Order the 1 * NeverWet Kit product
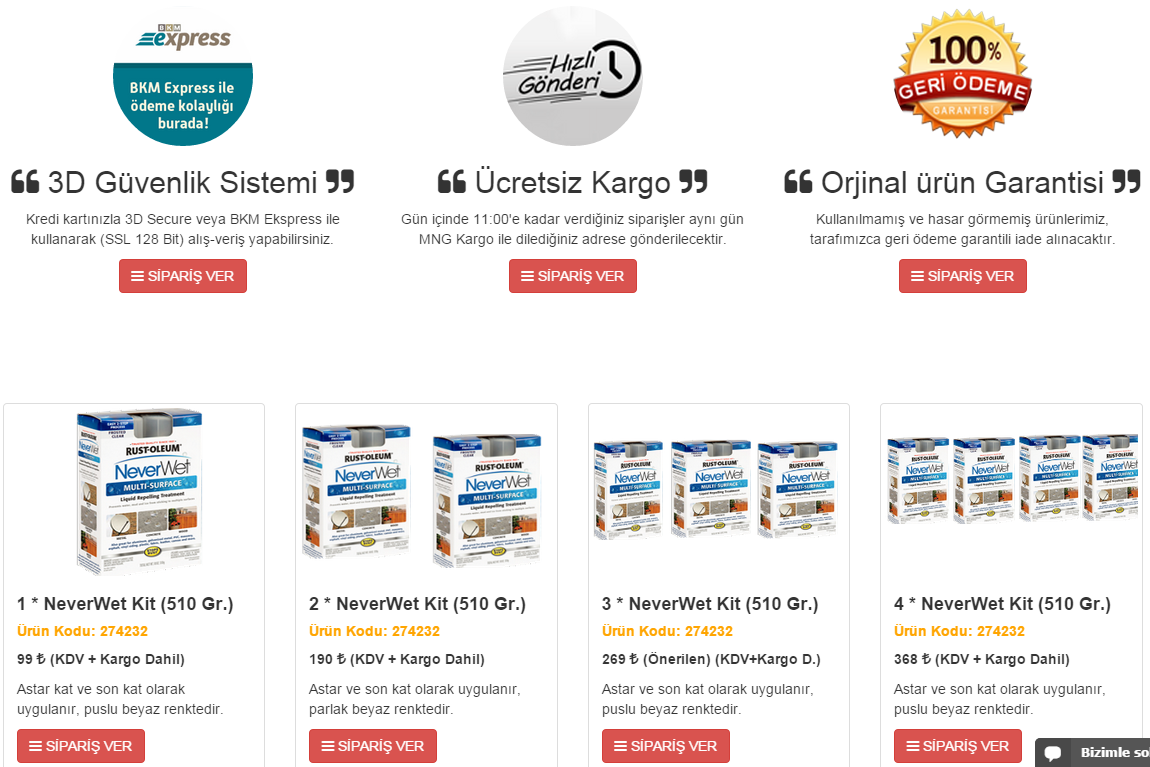The width and height of the screenshot is (1150, 767). click(x=81, y=746)
